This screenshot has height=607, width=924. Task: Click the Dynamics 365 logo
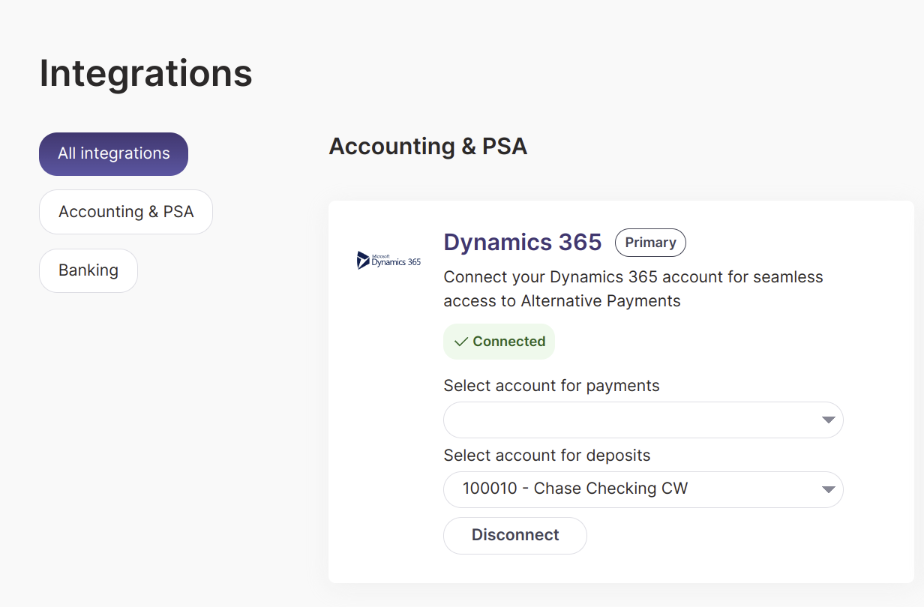click(x=389, y=260)
